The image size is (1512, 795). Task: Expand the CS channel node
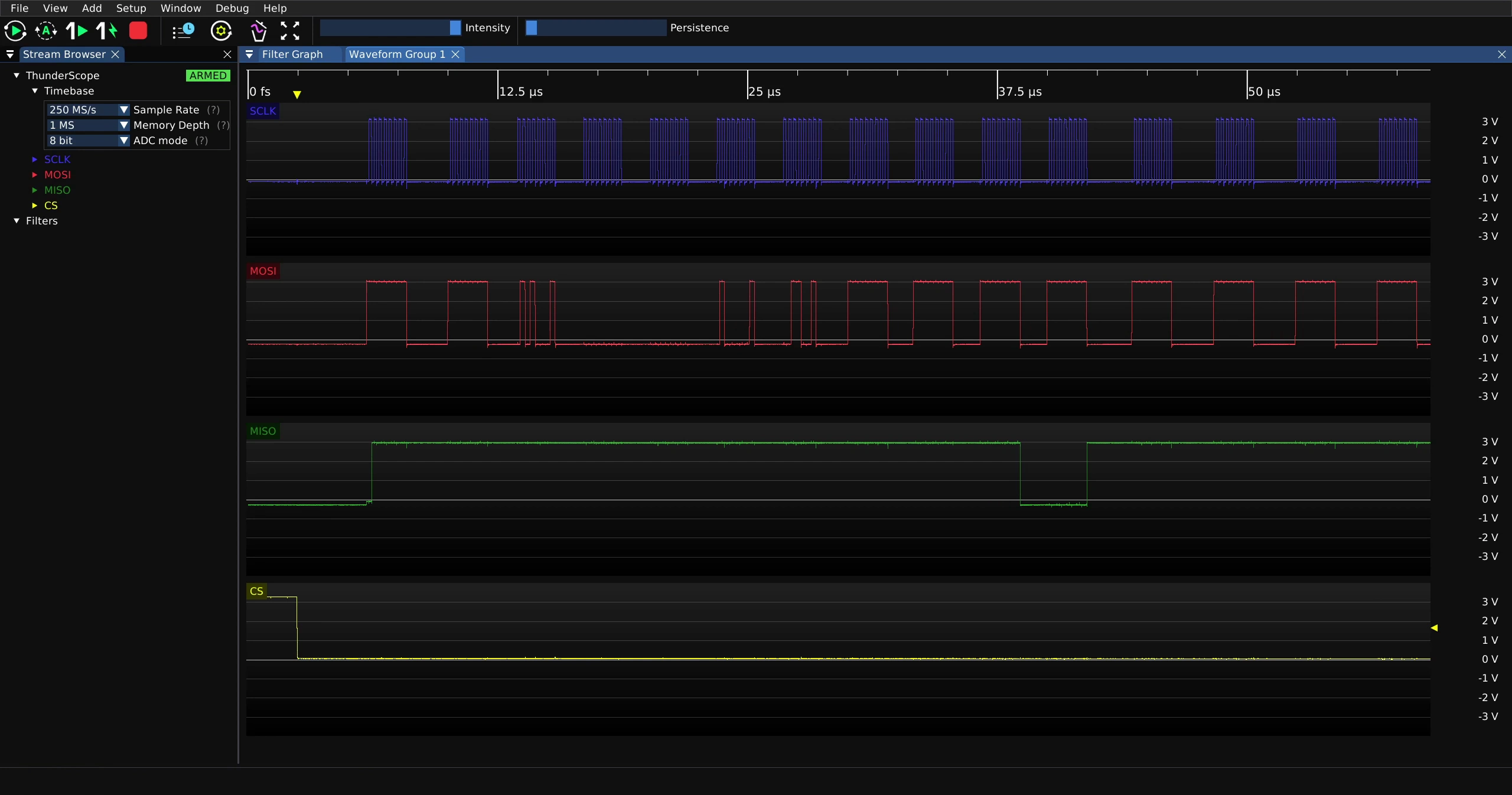(35, 206)
